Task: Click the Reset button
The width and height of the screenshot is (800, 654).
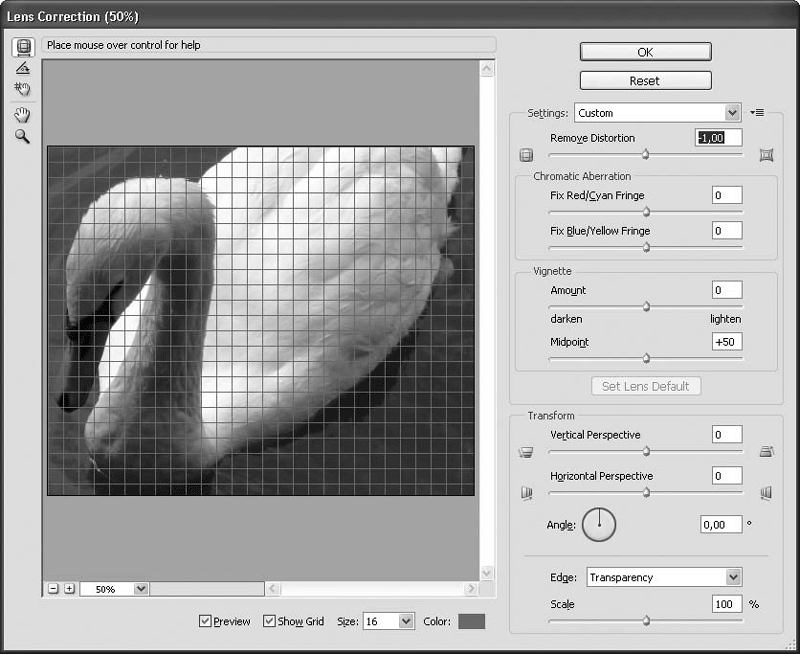Action: tap(645, 81)
